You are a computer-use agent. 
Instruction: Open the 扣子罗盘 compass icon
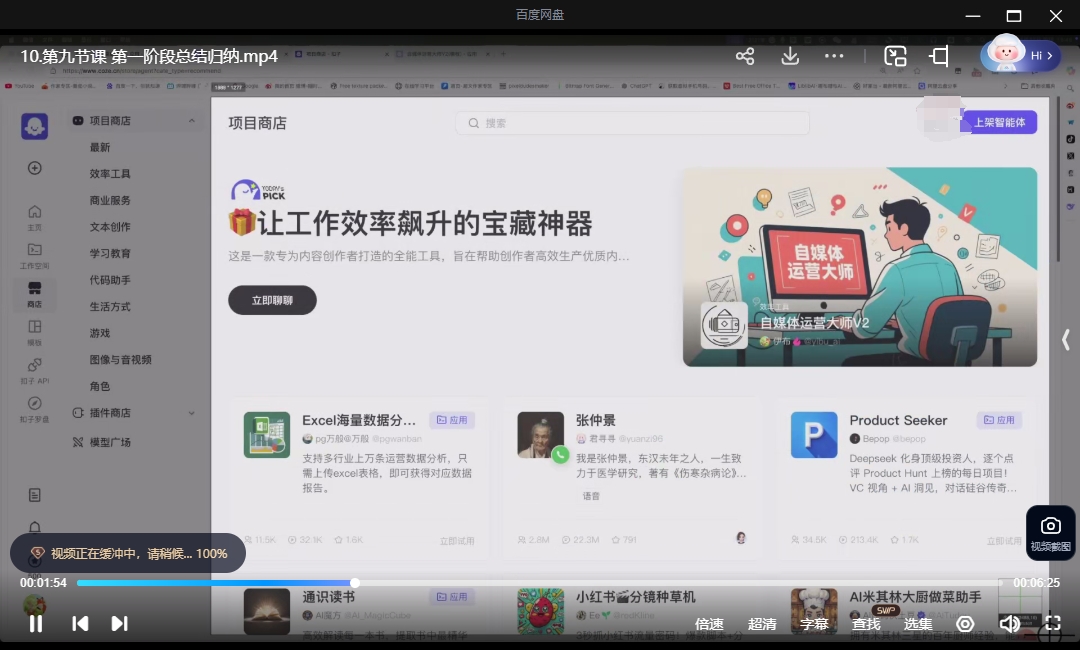[34, 409]
